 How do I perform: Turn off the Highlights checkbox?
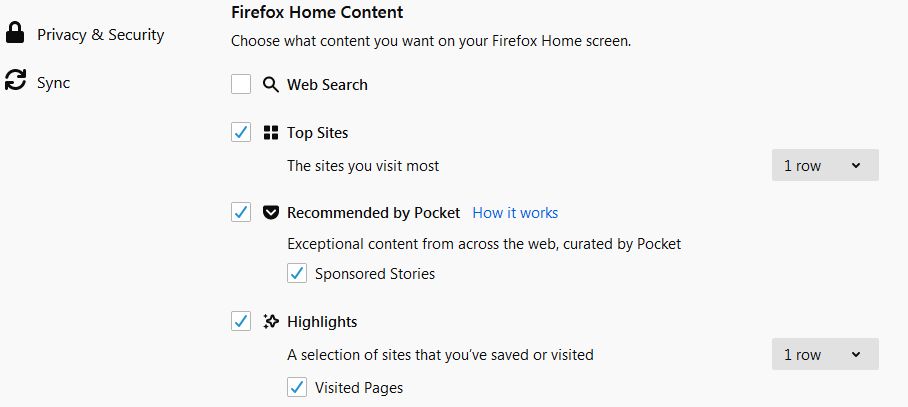click(x=241, y=321)
